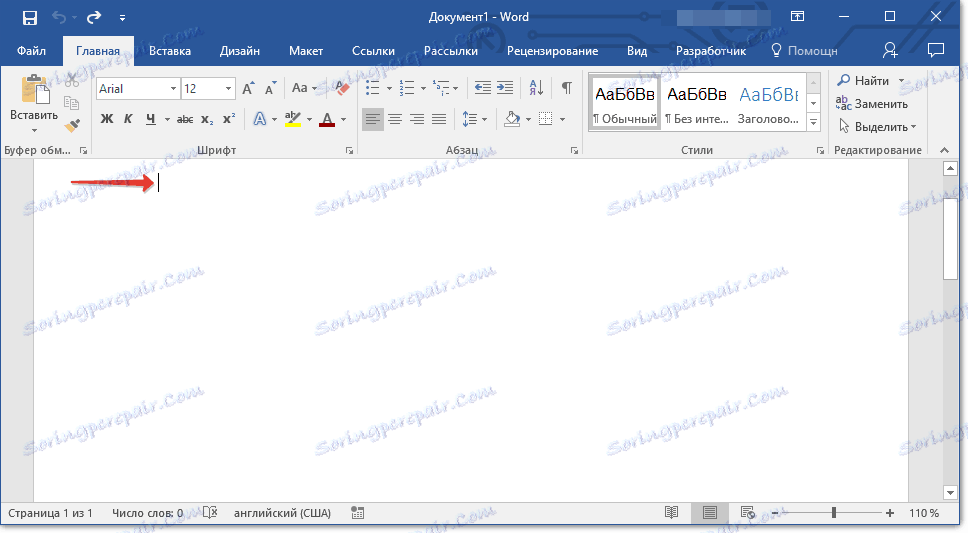Click the Increase Indent icon
Viewport: 968px width, 533px height.
pyautogui.click(x=505, y=88)
